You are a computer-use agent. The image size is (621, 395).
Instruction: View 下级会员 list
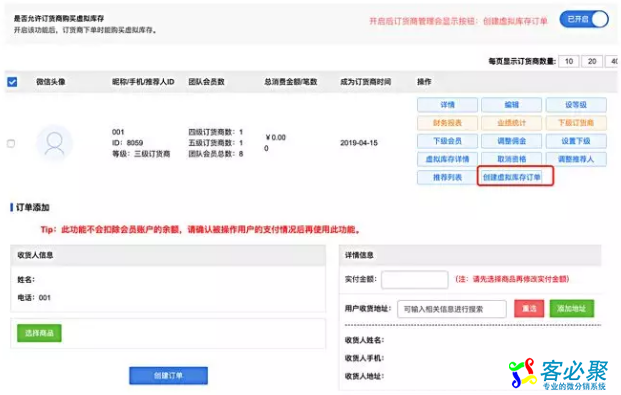(x=447, y=141)
